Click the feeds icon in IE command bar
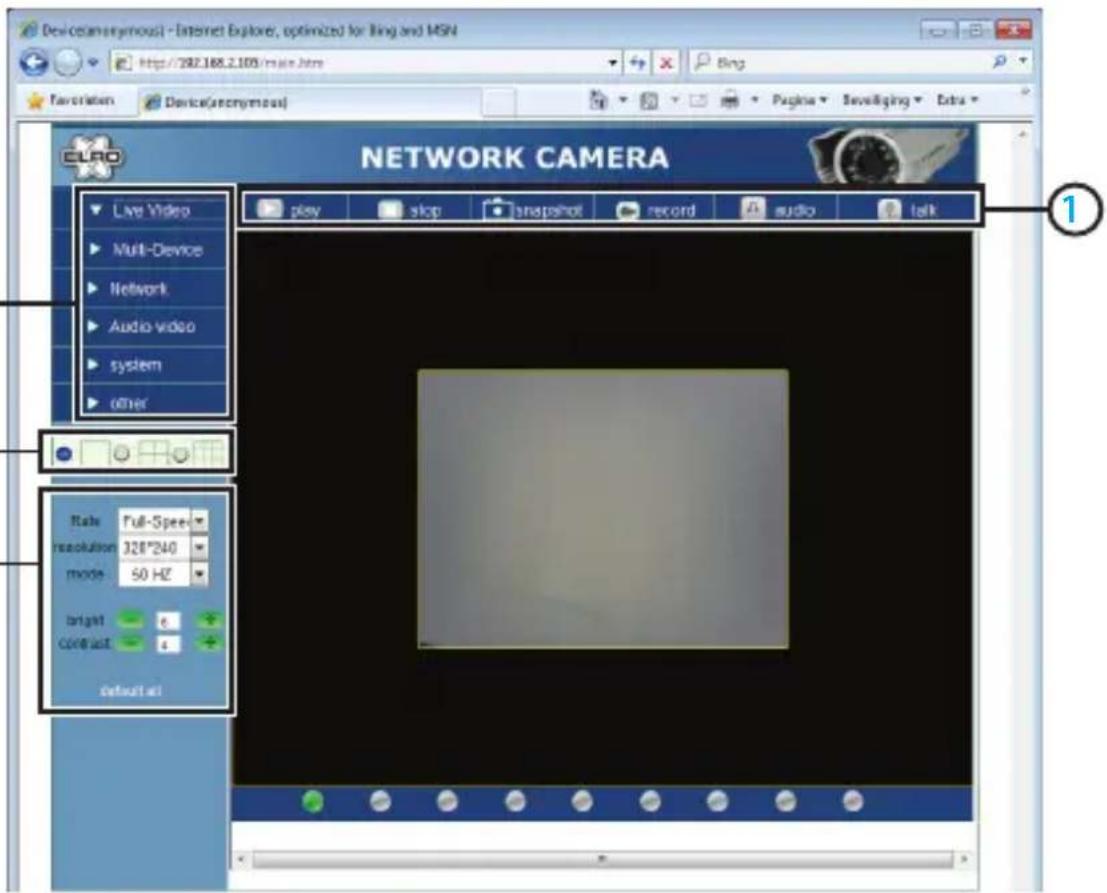The width and height of the screenshot is (1107, 893). (649, 101)
